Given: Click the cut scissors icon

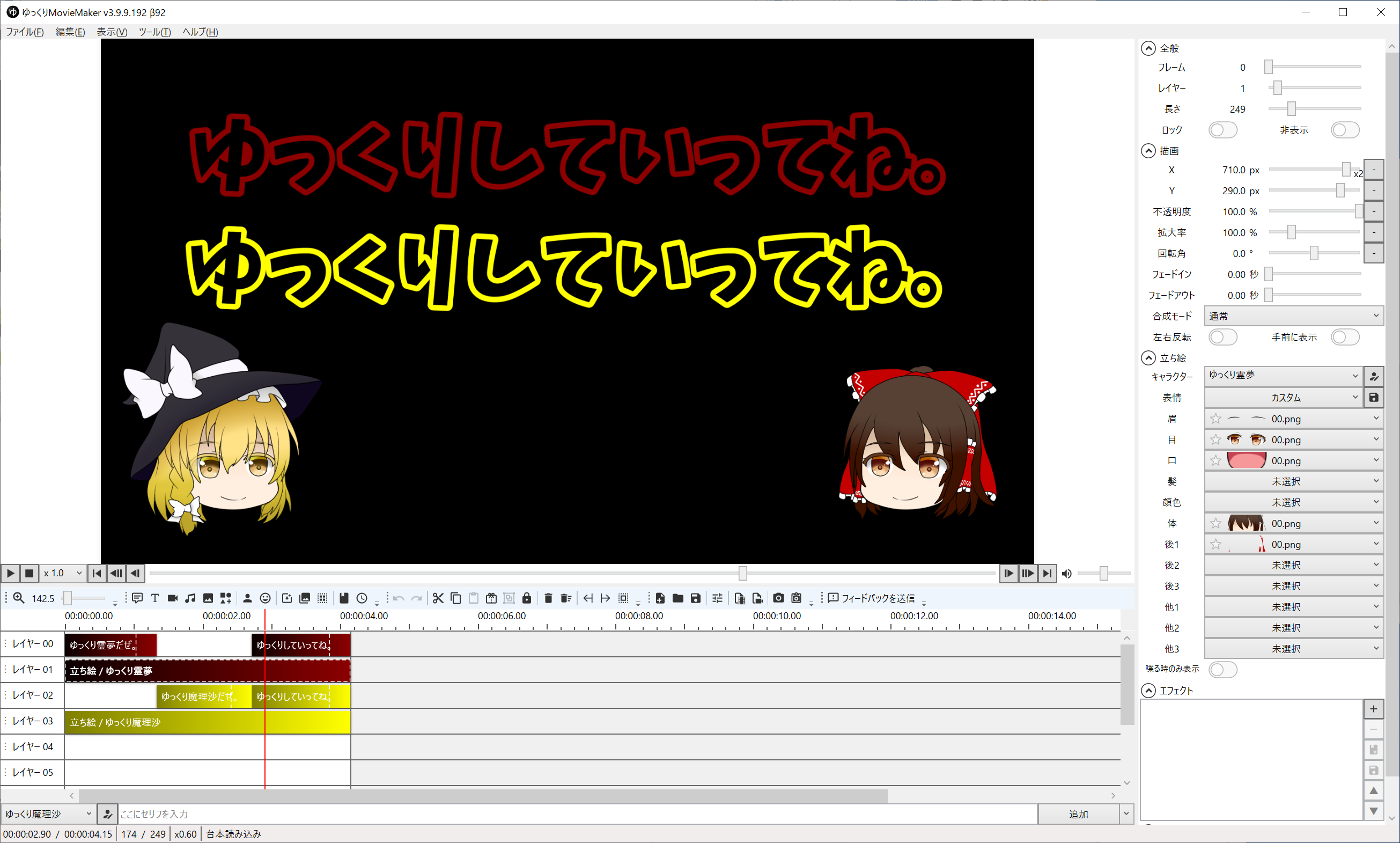Looking at the screenshot, I should (438, 598).
